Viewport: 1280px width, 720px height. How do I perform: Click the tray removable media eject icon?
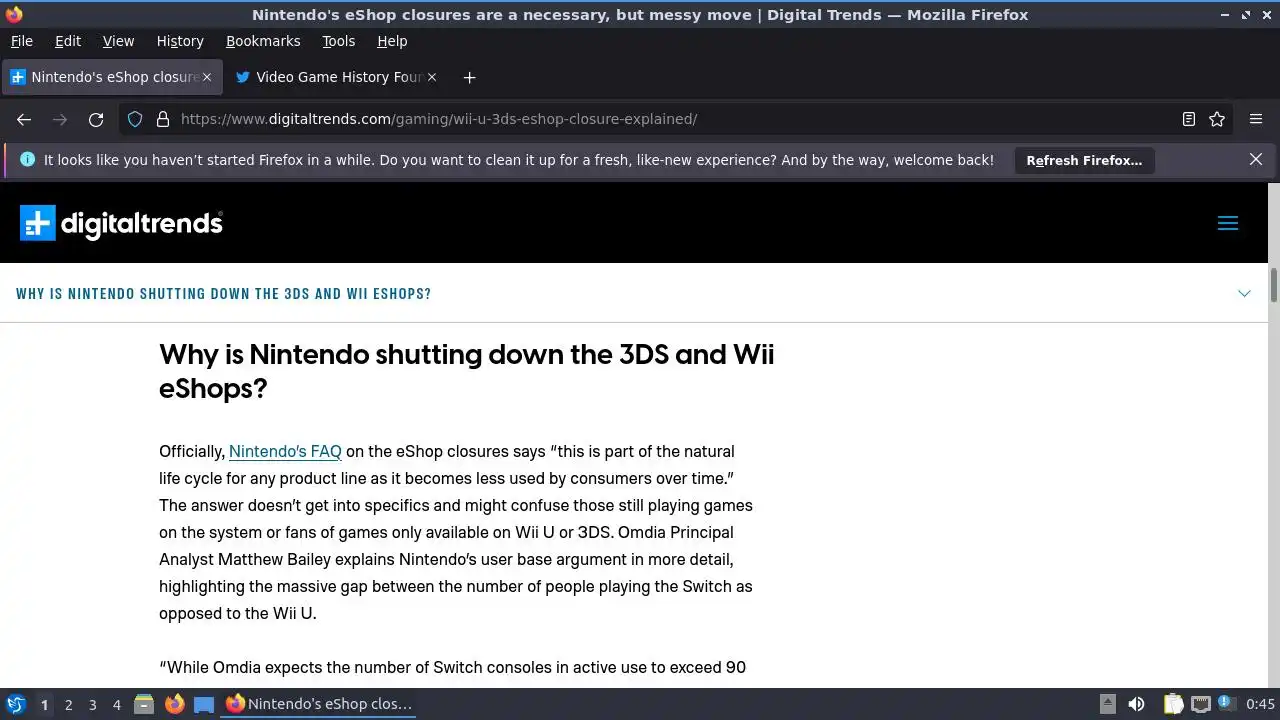(x=1107, y=704)
